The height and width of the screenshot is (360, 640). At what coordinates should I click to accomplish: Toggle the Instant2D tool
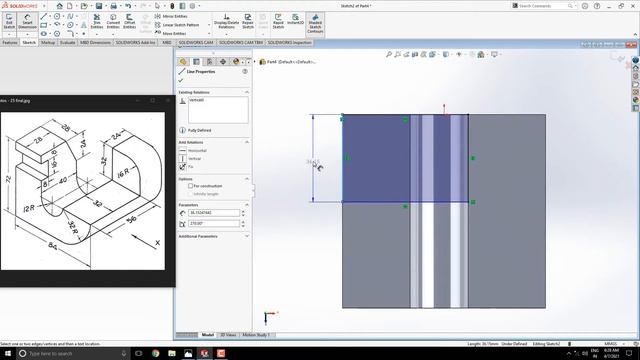(x=296, y=20)
